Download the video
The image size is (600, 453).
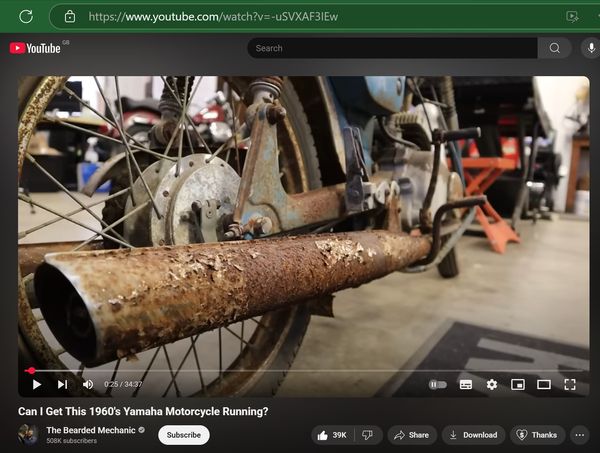point(473,435)
